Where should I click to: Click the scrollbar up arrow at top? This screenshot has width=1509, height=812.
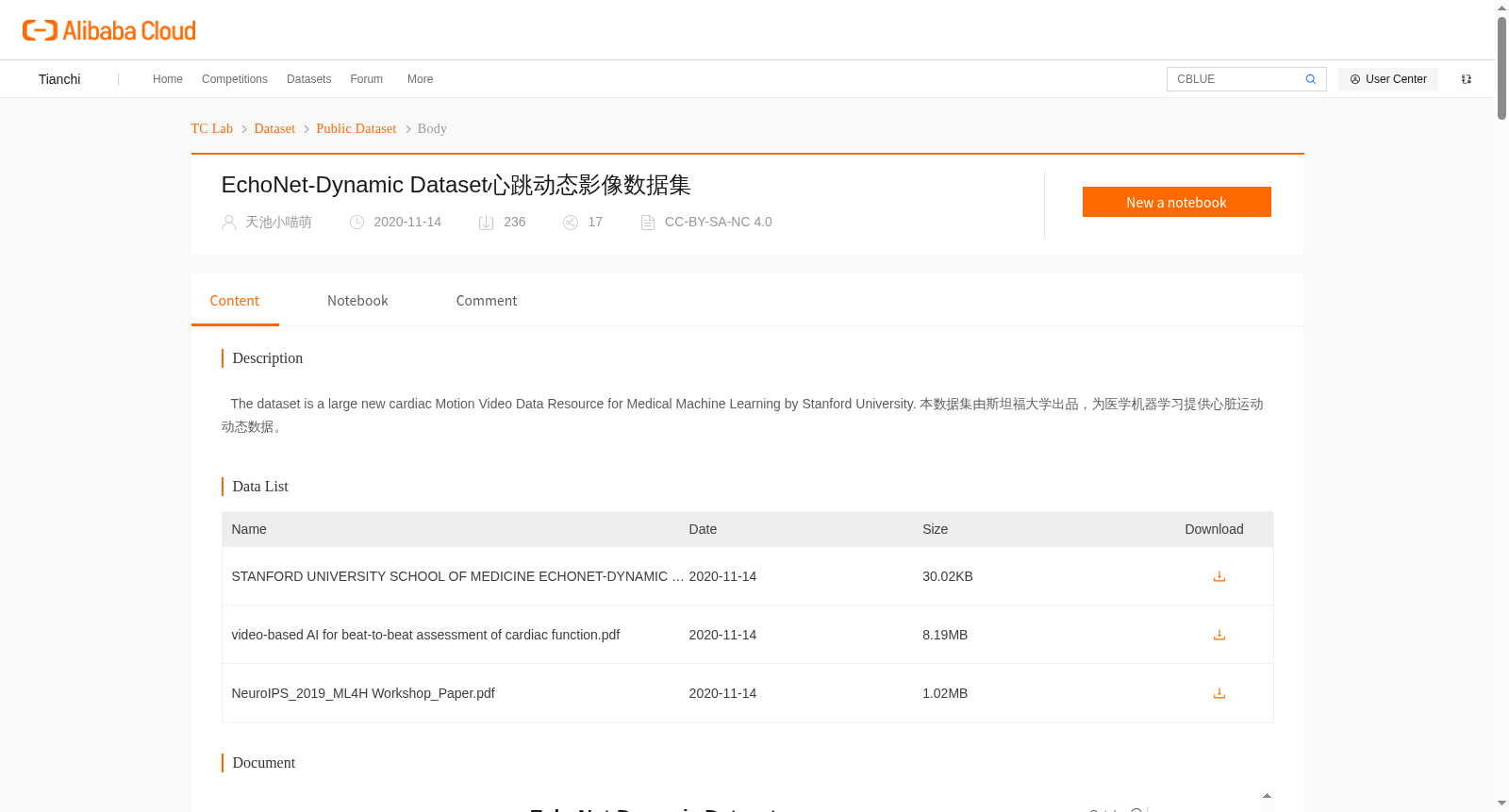tap(1501, 8)
